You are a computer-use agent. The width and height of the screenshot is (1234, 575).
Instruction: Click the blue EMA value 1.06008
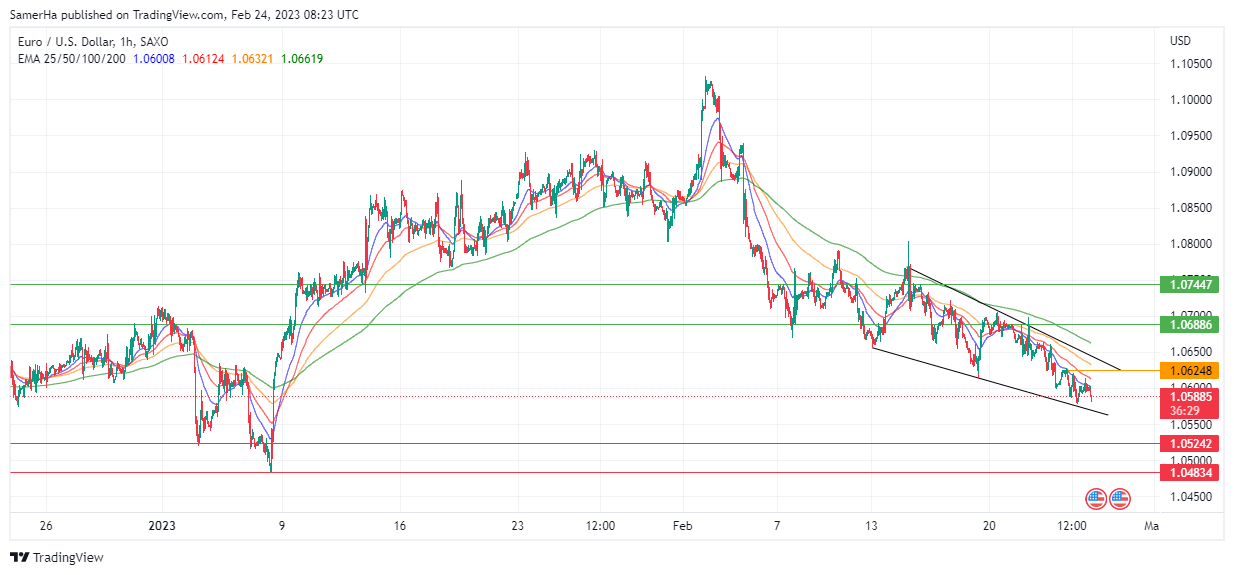[154, 59]
